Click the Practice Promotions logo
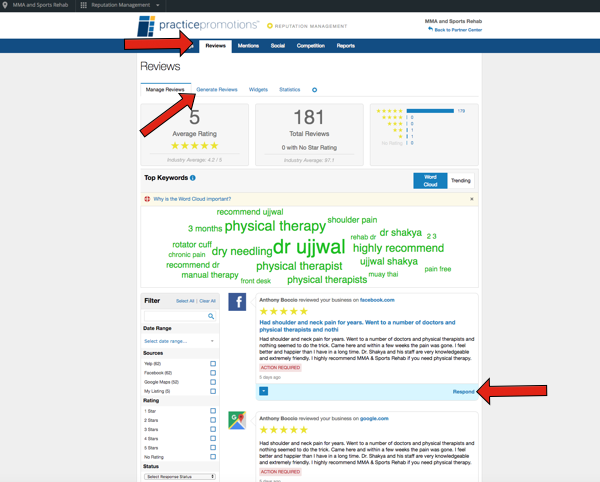Viewport: 600px width, 482px height. click(x=198, y=26)
